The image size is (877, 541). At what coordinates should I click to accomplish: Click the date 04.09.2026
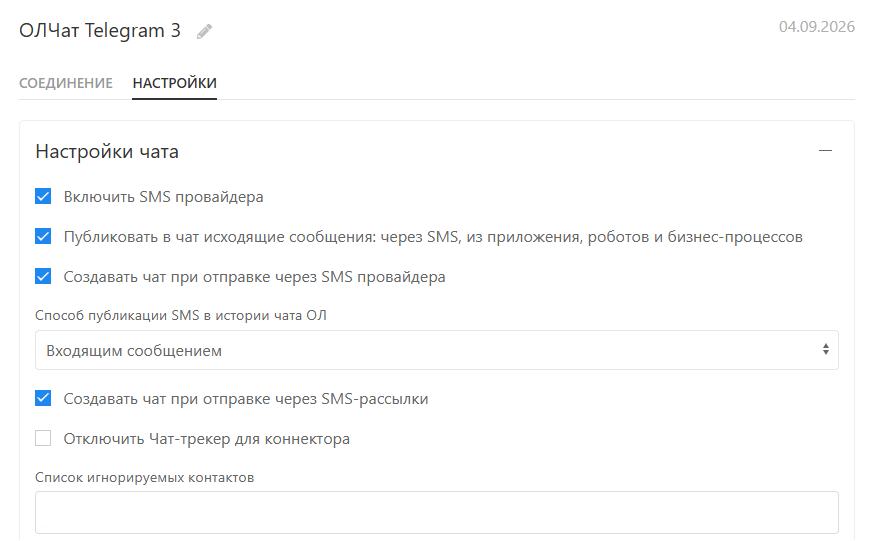(x=817, y=27)
